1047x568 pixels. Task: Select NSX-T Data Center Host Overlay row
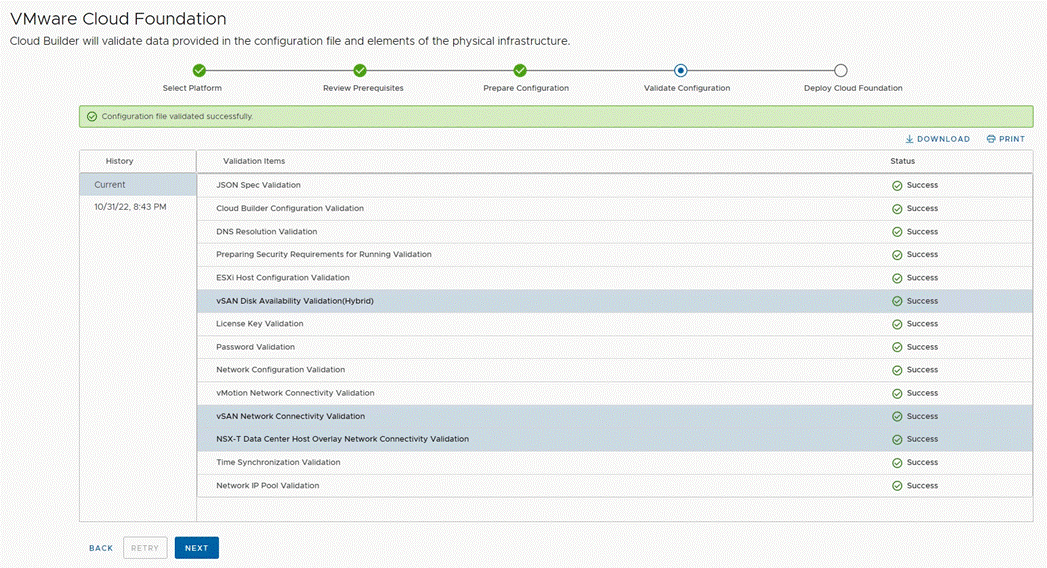[x=615, y=439]
